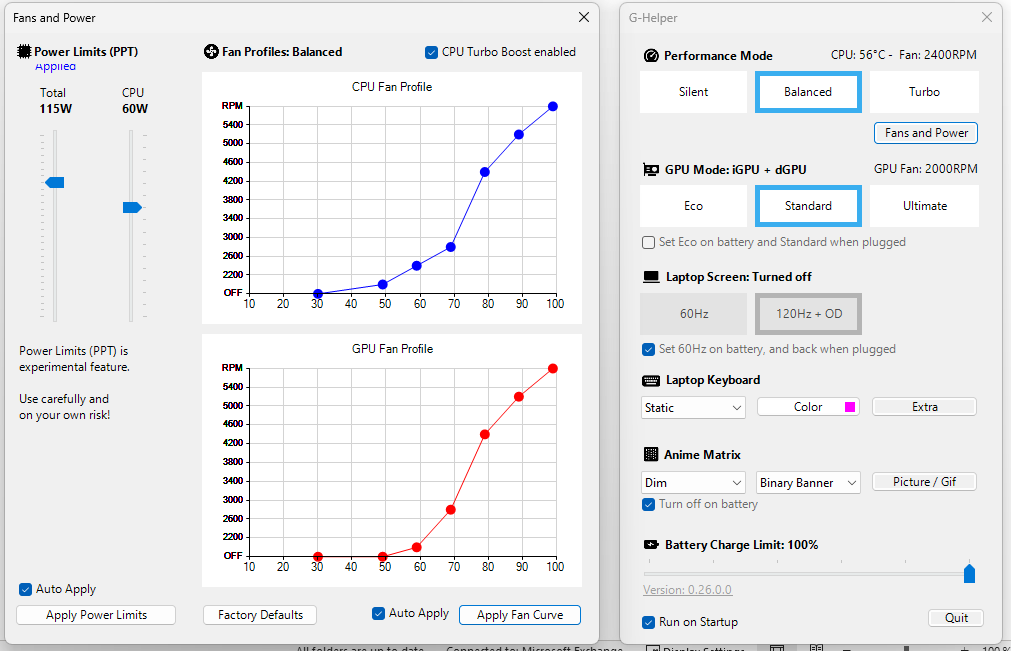Viewport: 1011px width, 651px height.
Task: Click the Fan Profiles fan icon
Action: tap(211, 52)
